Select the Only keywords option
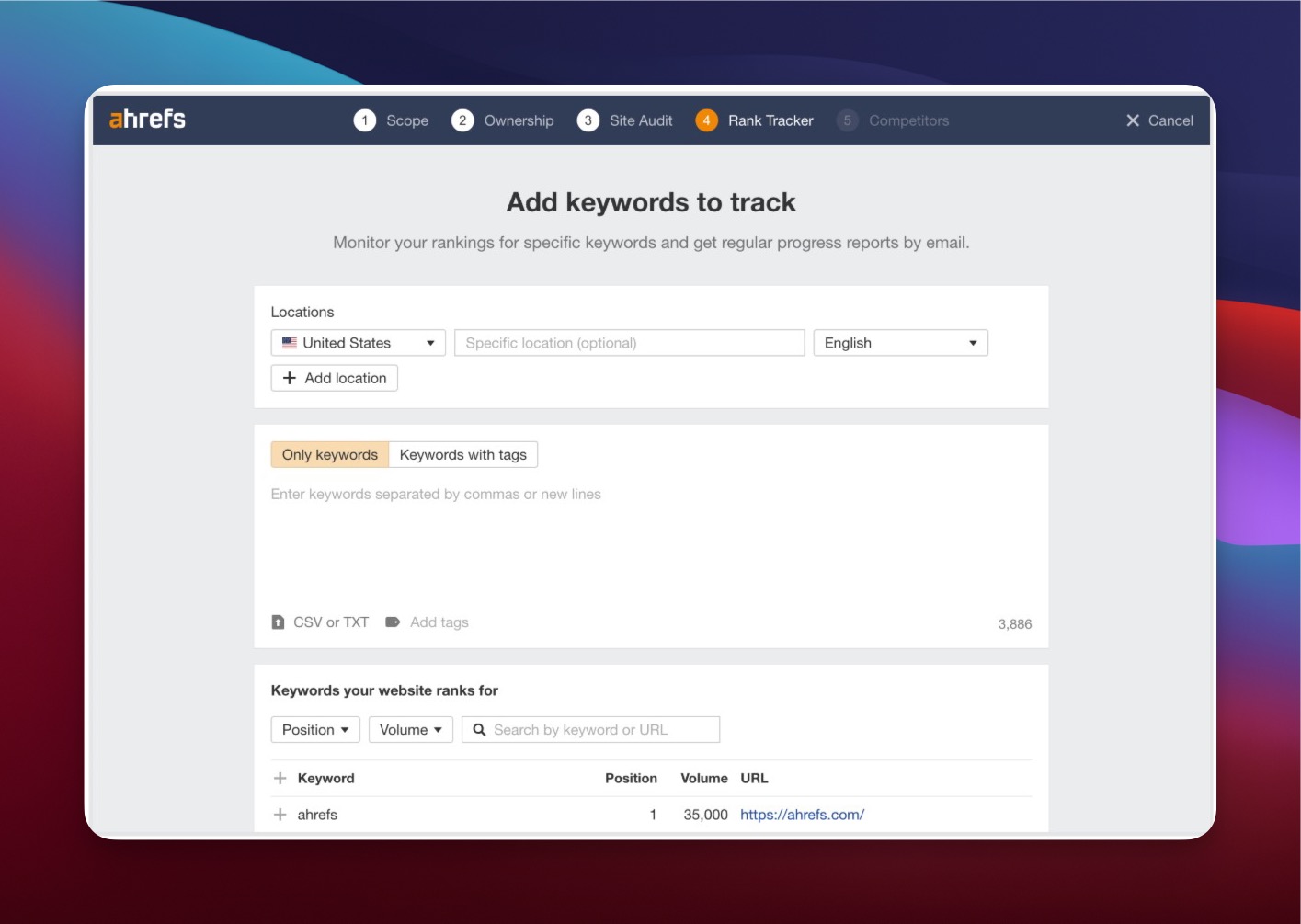The height and width of the screenshot is (924, 1301). click(x=328, y=454)
